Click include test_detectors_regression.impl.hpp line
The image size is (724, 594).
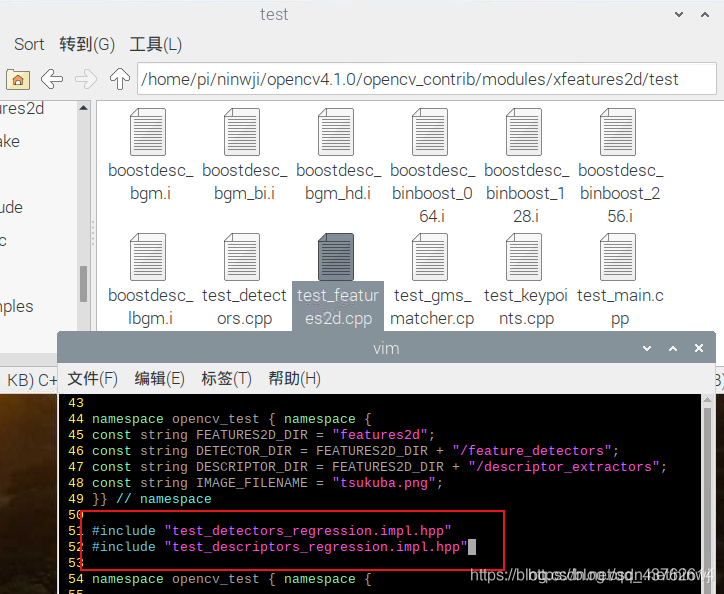pyautogui.click(x=272, y=531)
